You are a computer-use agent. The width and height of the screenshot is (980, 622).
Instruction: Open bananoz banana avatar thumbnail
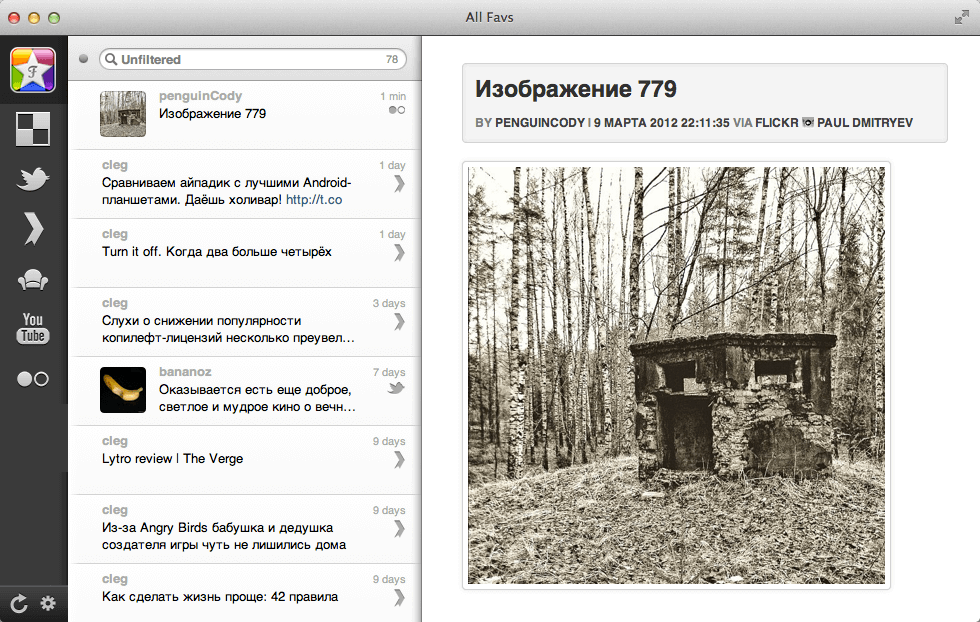point(123,390)
